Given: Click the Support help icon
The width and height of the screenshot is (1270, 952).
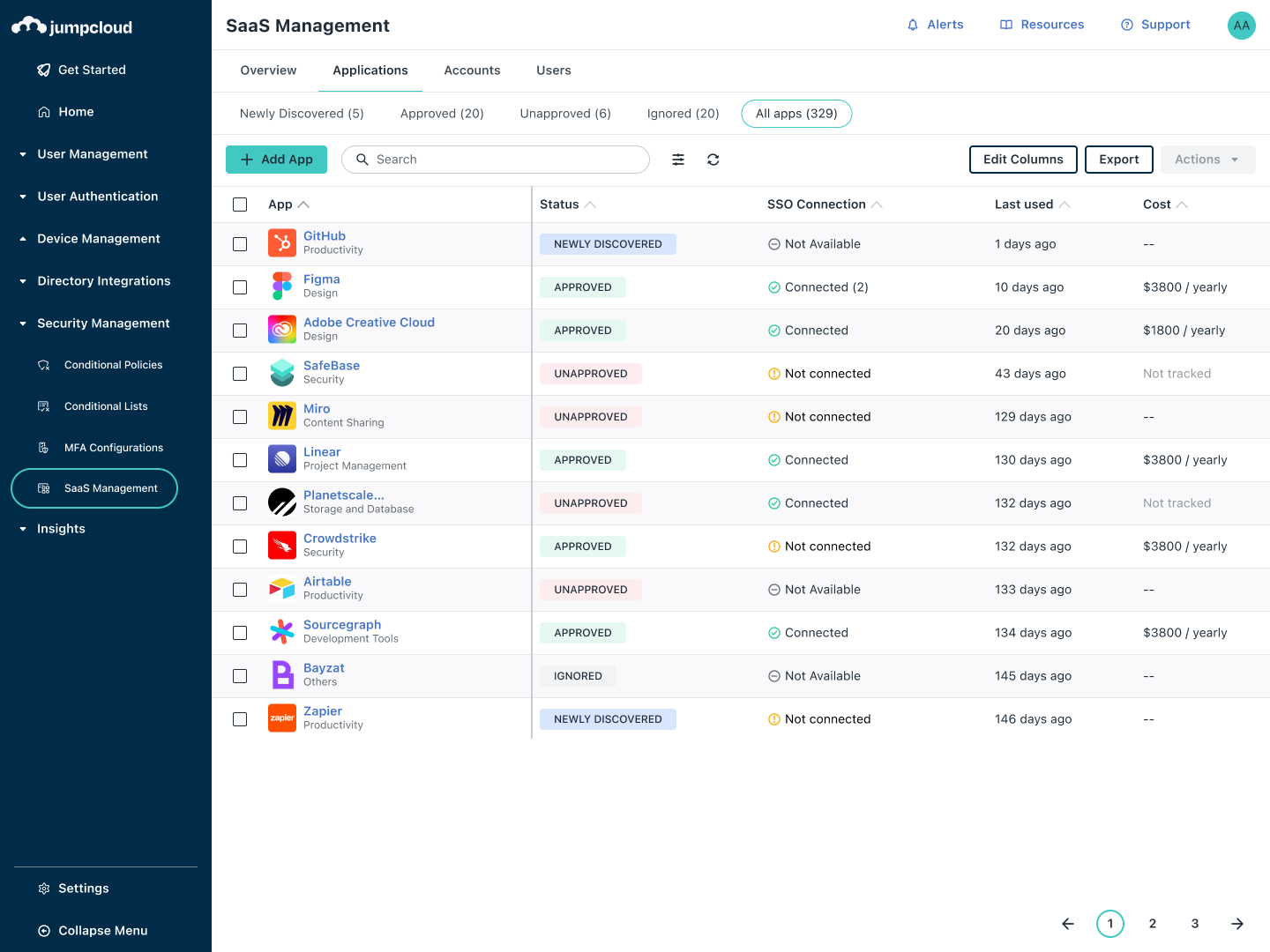Looking at the screenshot, I should point(1127,25).
